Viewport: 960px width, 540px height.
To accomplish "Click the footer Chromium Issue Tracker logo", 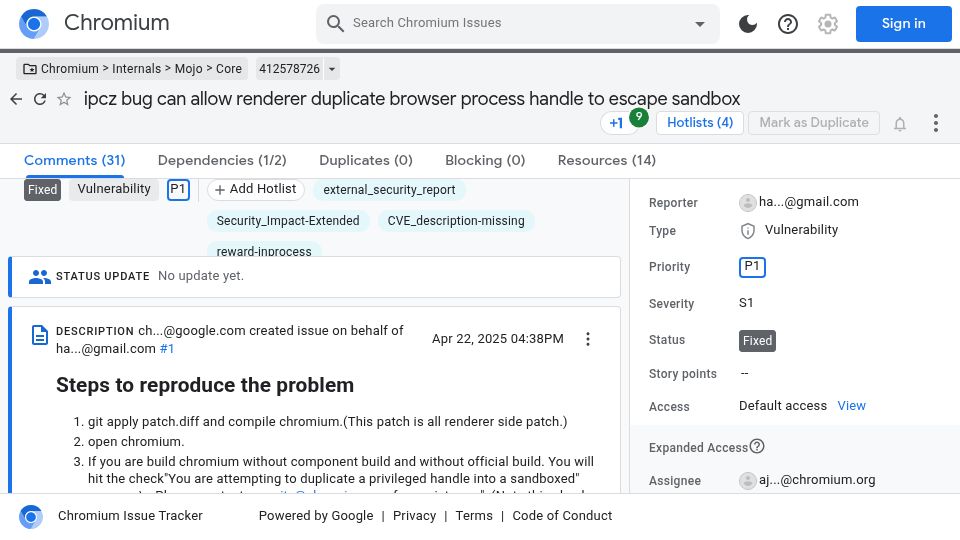I will (31, 516).
